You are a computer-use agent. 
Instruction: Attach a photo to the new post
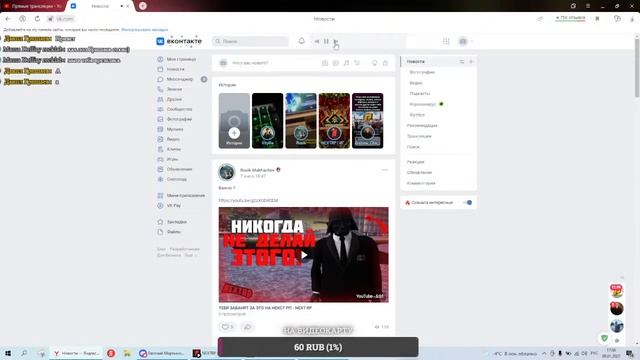tap(325, 63)
